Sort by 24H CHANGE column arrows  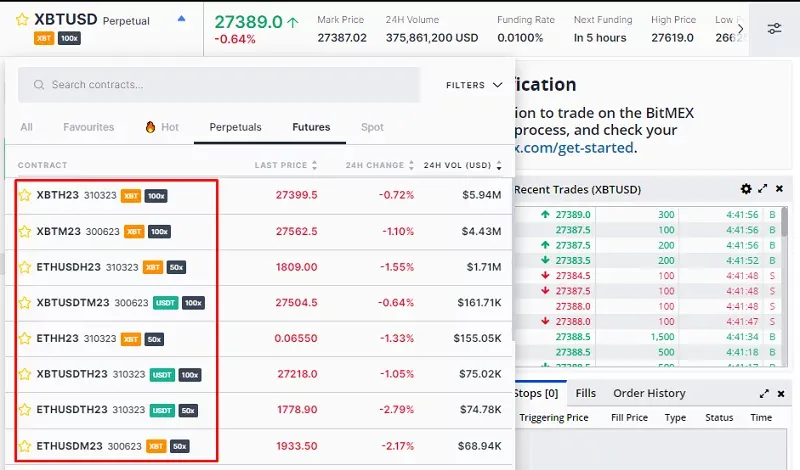click(411, 165)
